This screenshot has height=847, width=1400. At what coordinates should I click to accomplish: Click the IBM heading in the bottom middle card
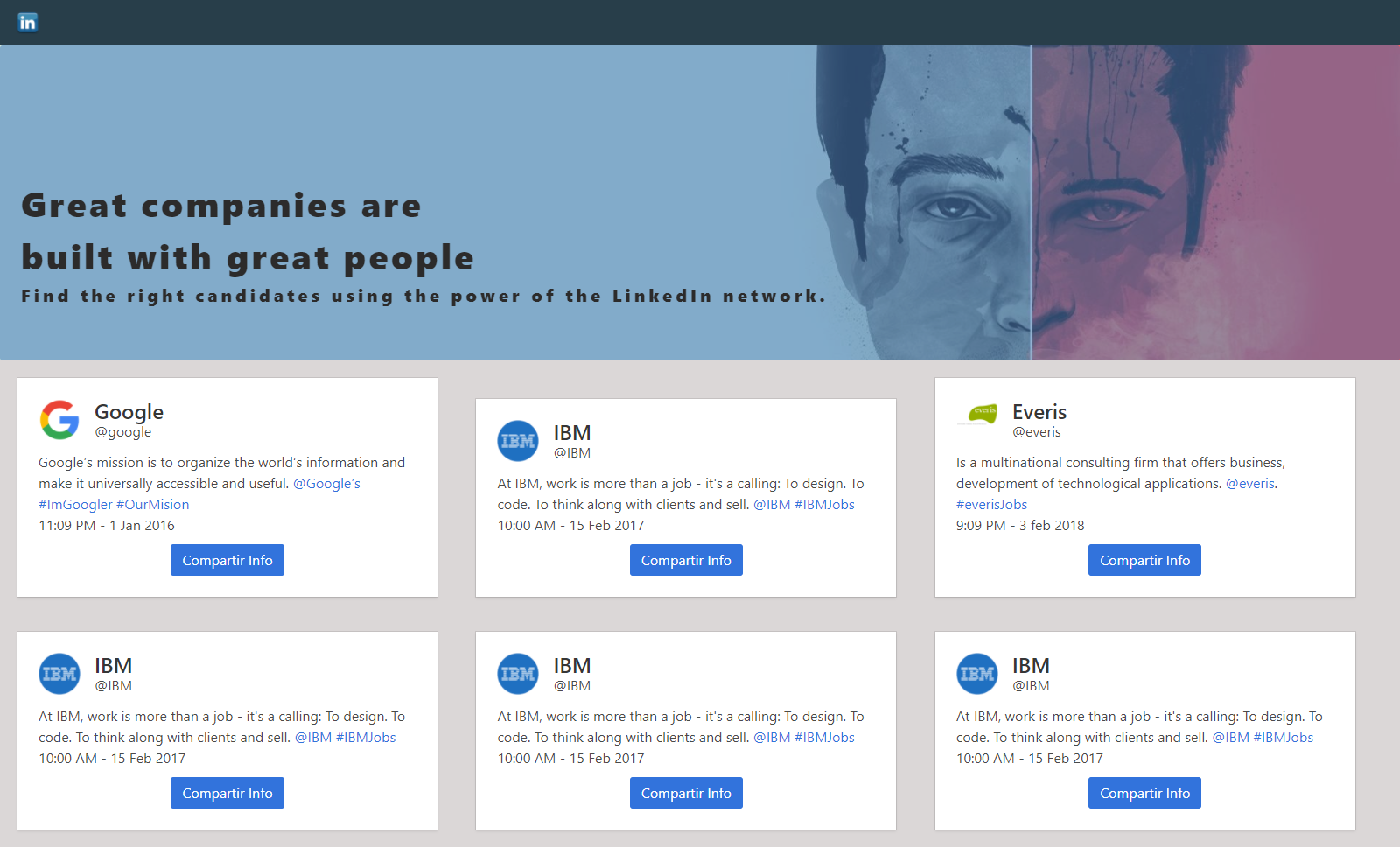(x=572, y=665)
